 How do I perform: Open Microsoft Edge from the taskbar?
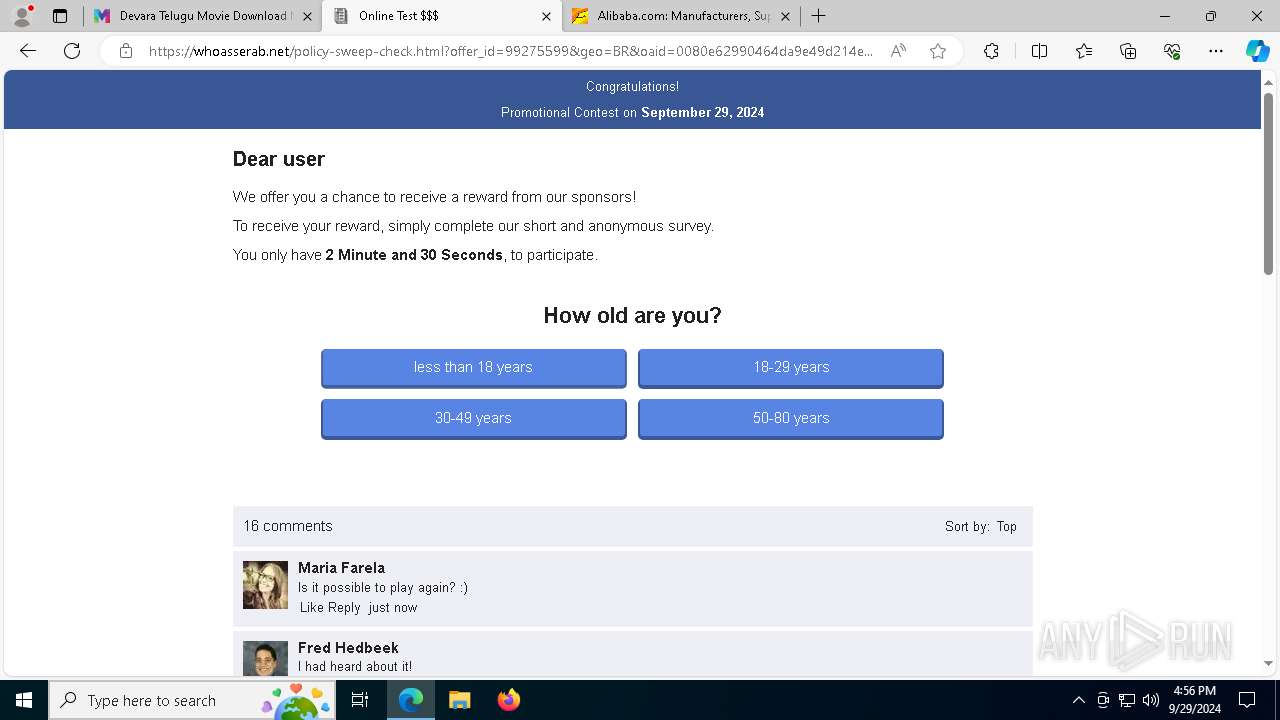click(x=411, y=700)
